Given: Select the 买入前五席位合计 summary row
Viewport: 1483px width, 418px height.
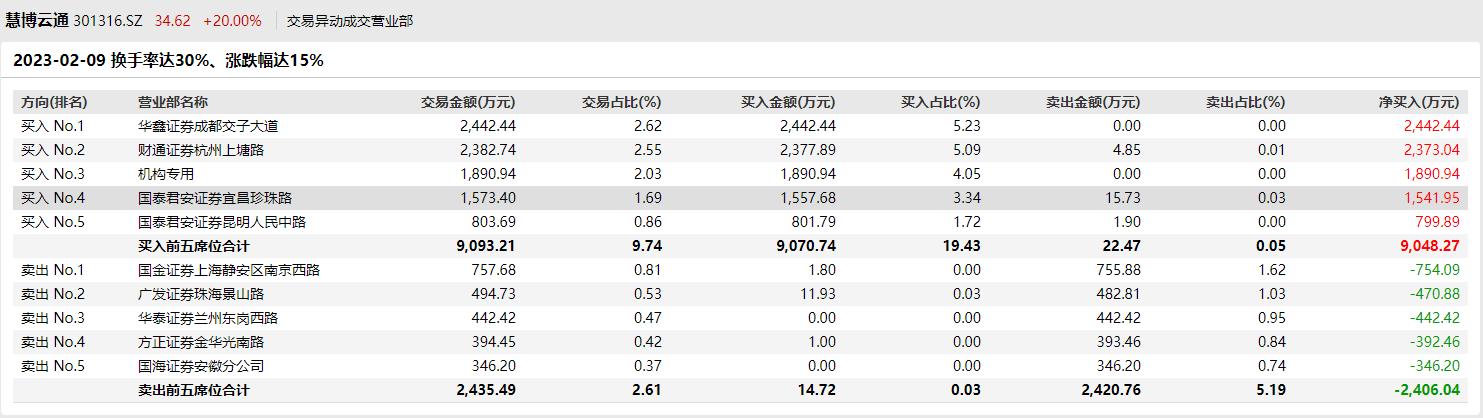Looking at the screenshot, I should [194, 246].
